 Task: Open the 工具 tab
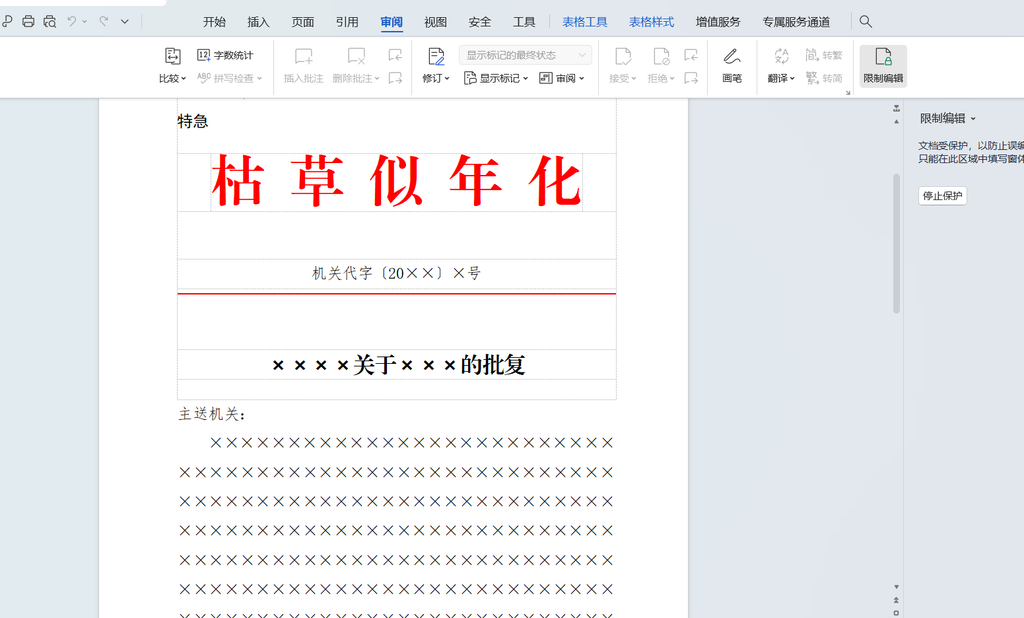click(524, 22)
